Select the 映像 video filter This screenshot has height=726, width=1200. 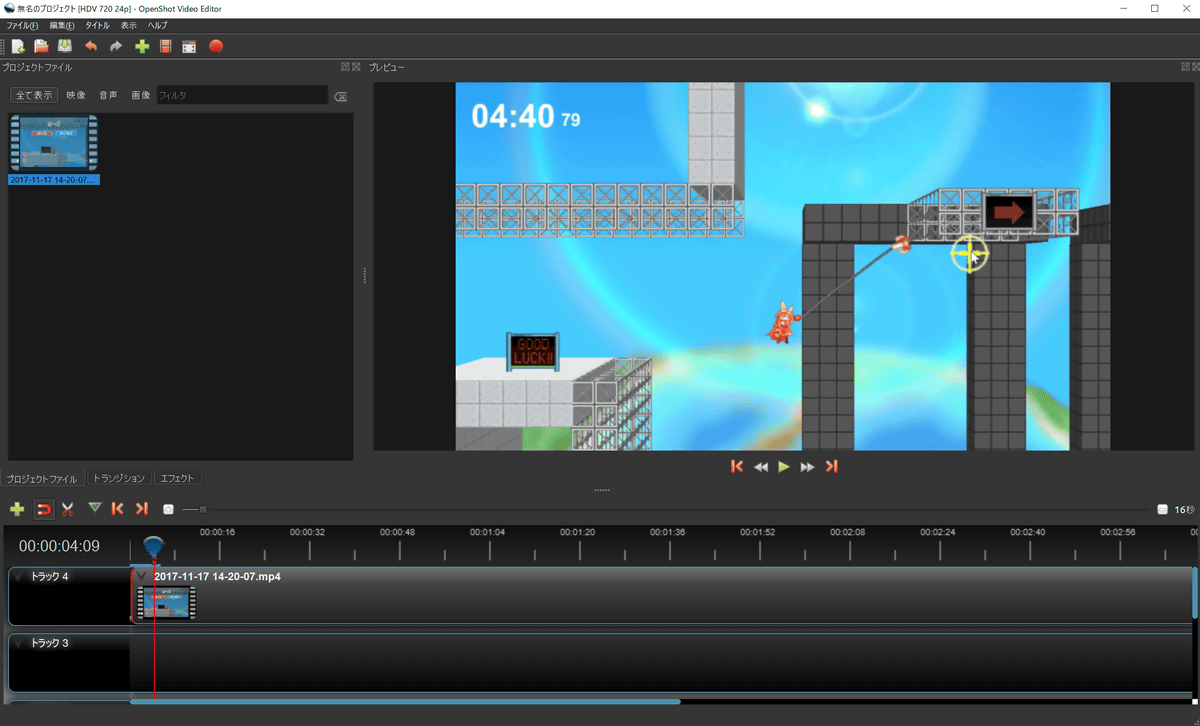[x=76, y=95]
